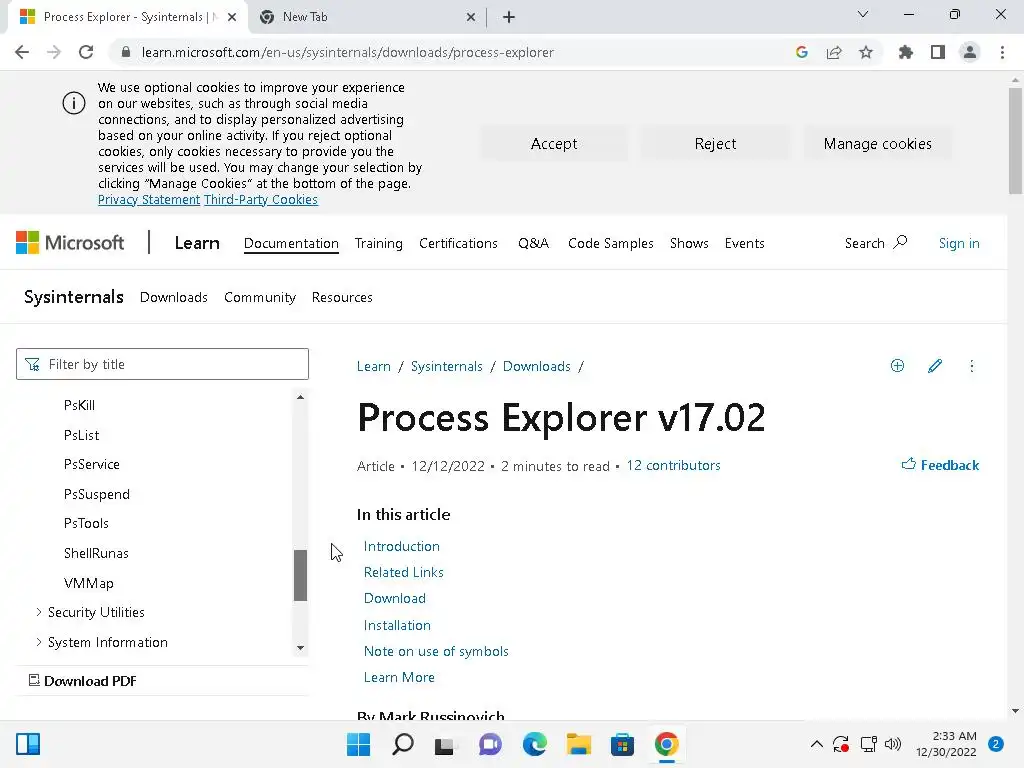Viewport: 1024px width, 768px height.
Task: Open a new tab with plus button
Action: (x=509, y=17)
